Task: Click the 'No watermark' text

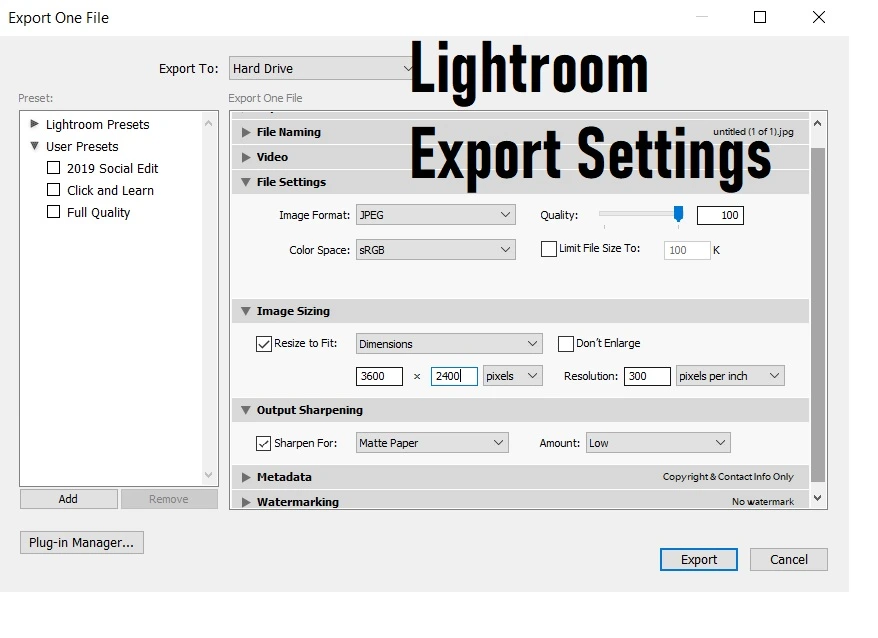Action: (763, 501)
